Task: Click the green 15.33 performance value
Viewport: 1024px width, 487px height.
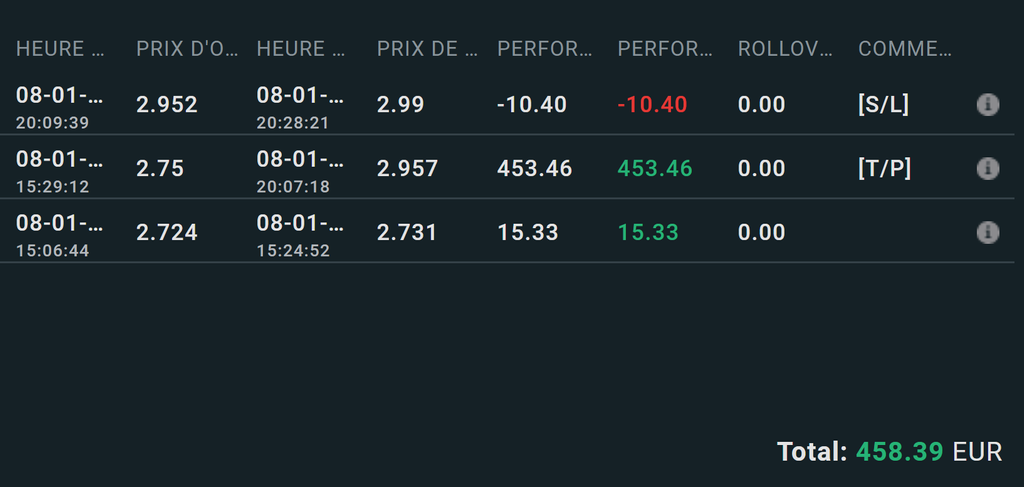Action: pyautogui.click(x=648, y=232)
